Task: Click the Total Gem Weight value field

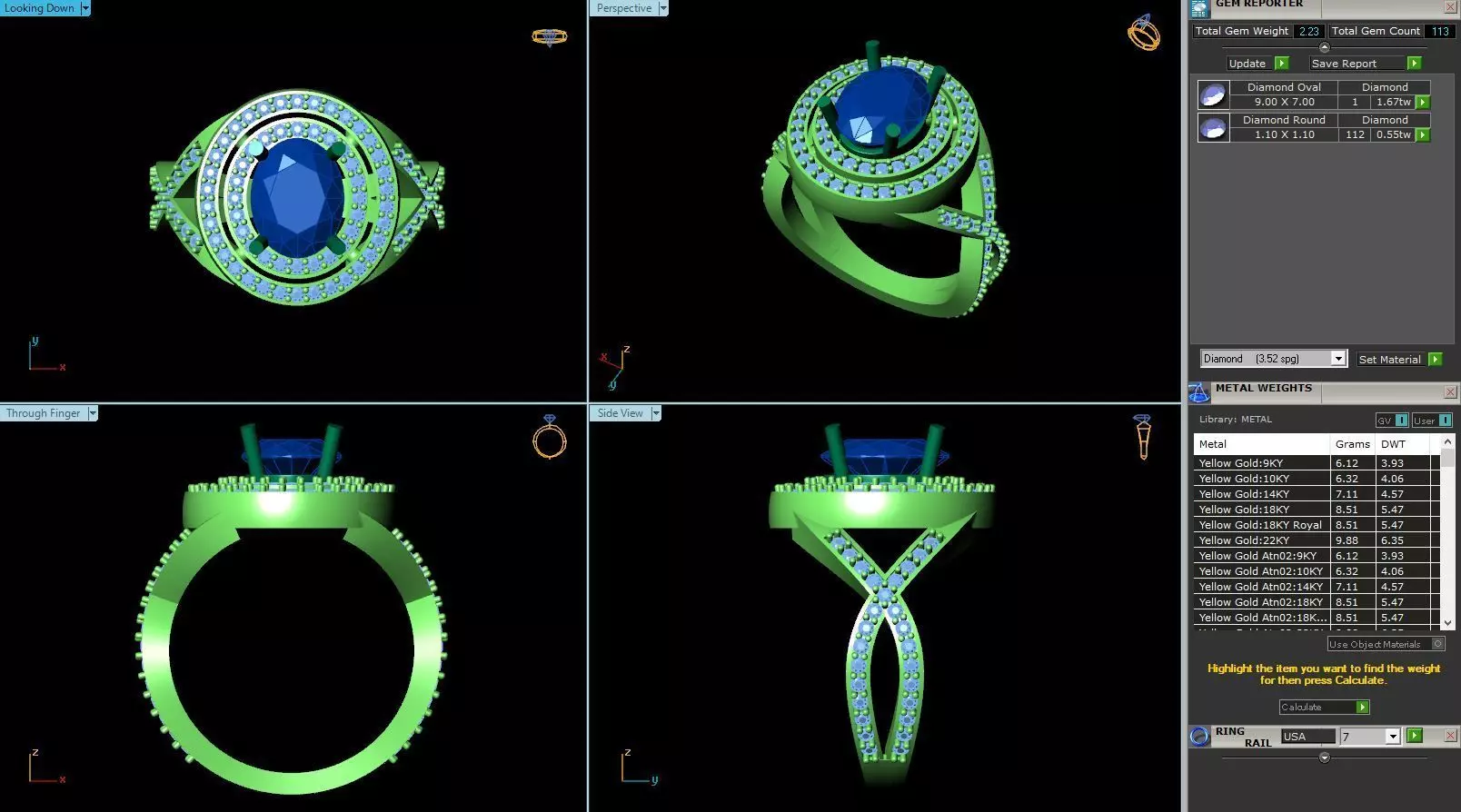Action: [x=1309, y=31]
